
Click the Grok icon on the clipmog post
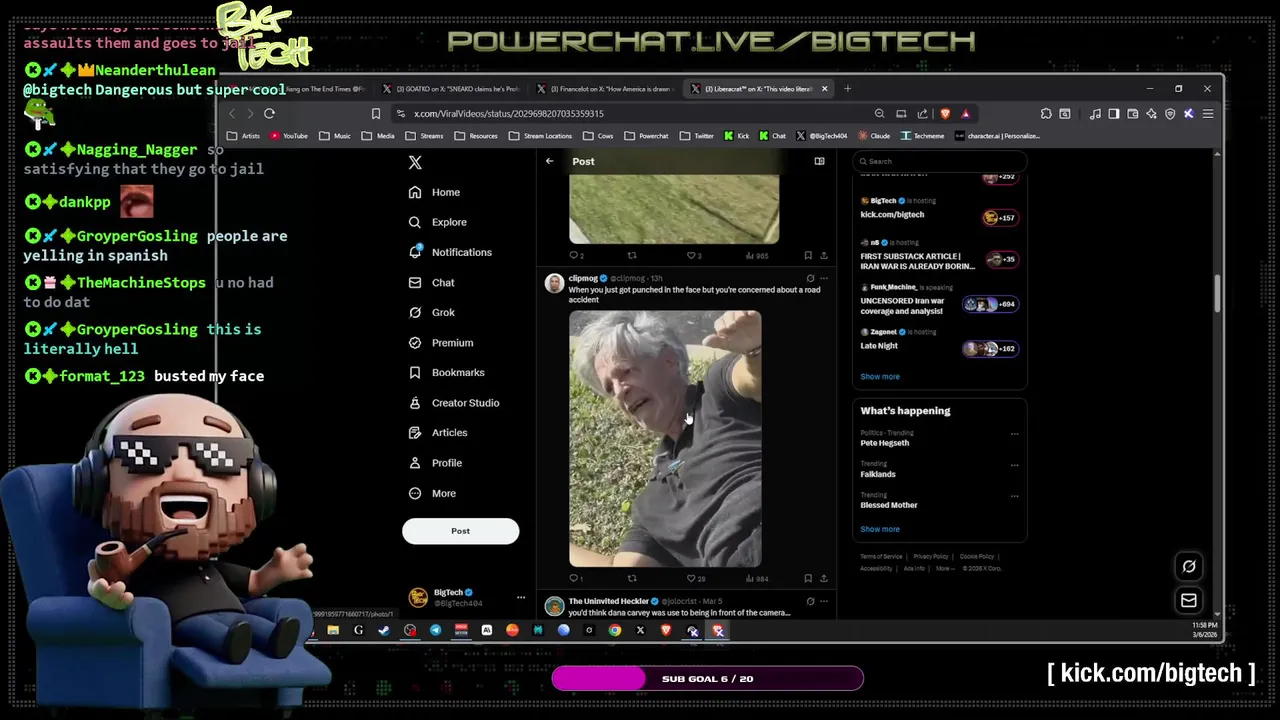(x=810, y=278)
